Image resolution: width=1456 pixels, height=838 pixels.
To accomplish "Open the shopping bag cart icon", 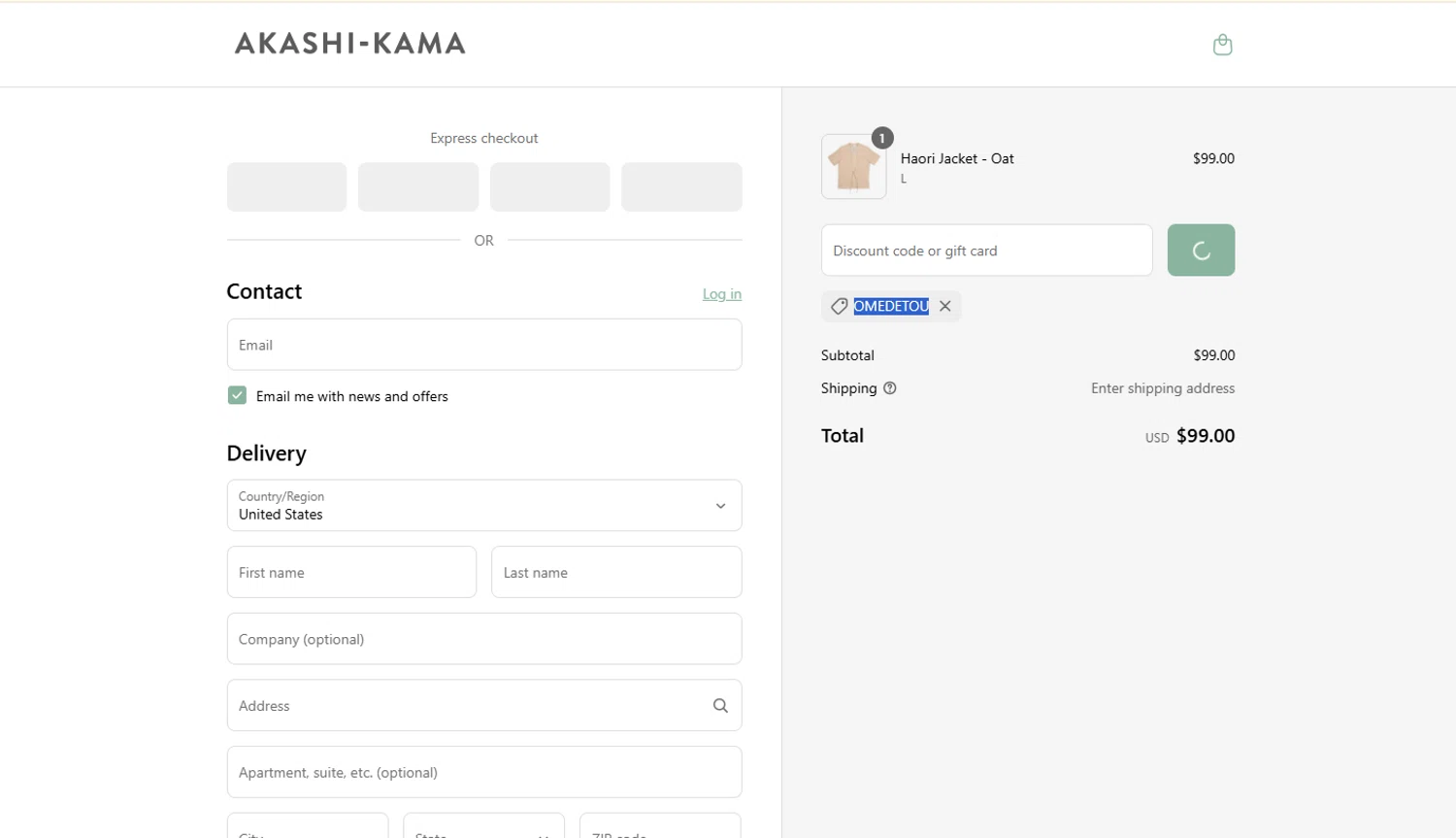I will click(x=1222, y=45).
